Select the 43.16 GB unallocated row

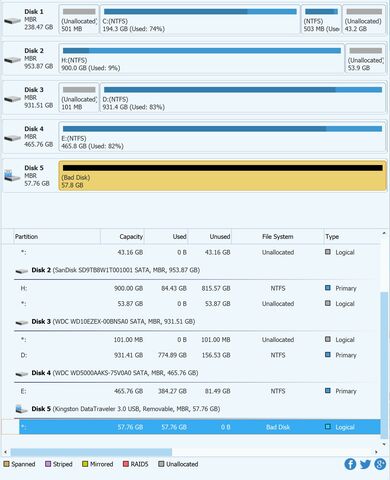click(x=197, y=252)
